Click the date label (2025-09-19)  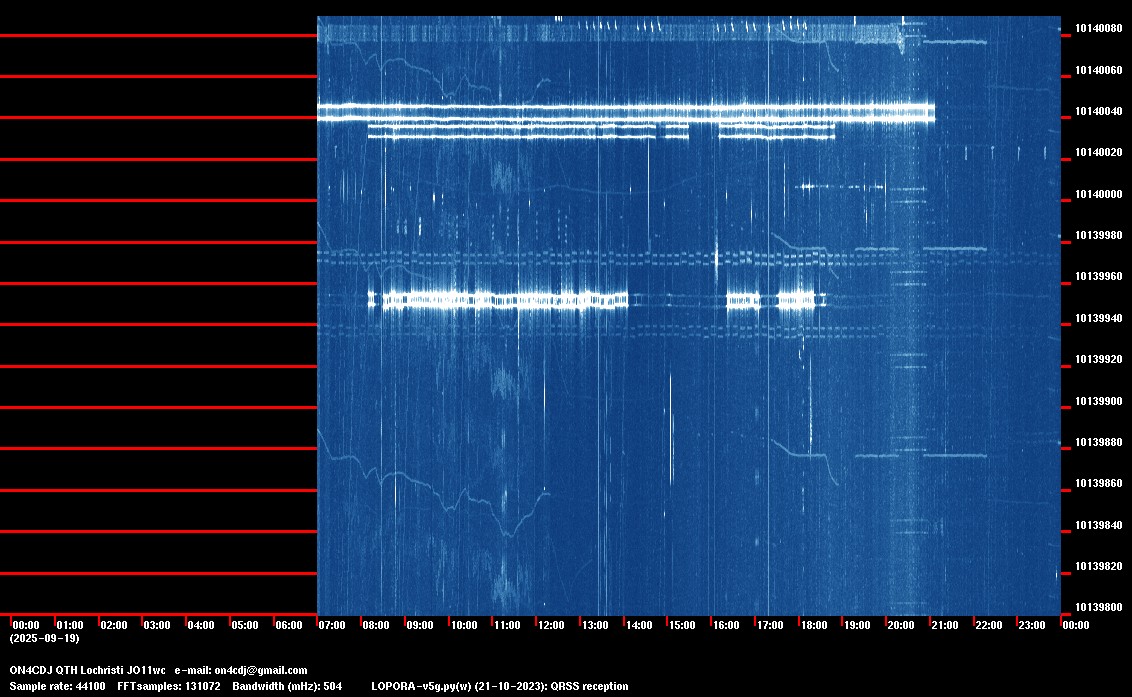point(45,638)
